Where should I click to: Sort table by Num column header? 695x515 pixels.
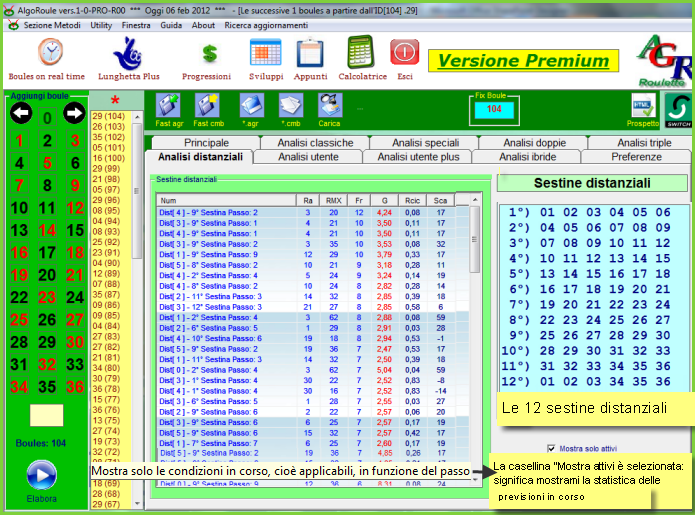point(226,200)
